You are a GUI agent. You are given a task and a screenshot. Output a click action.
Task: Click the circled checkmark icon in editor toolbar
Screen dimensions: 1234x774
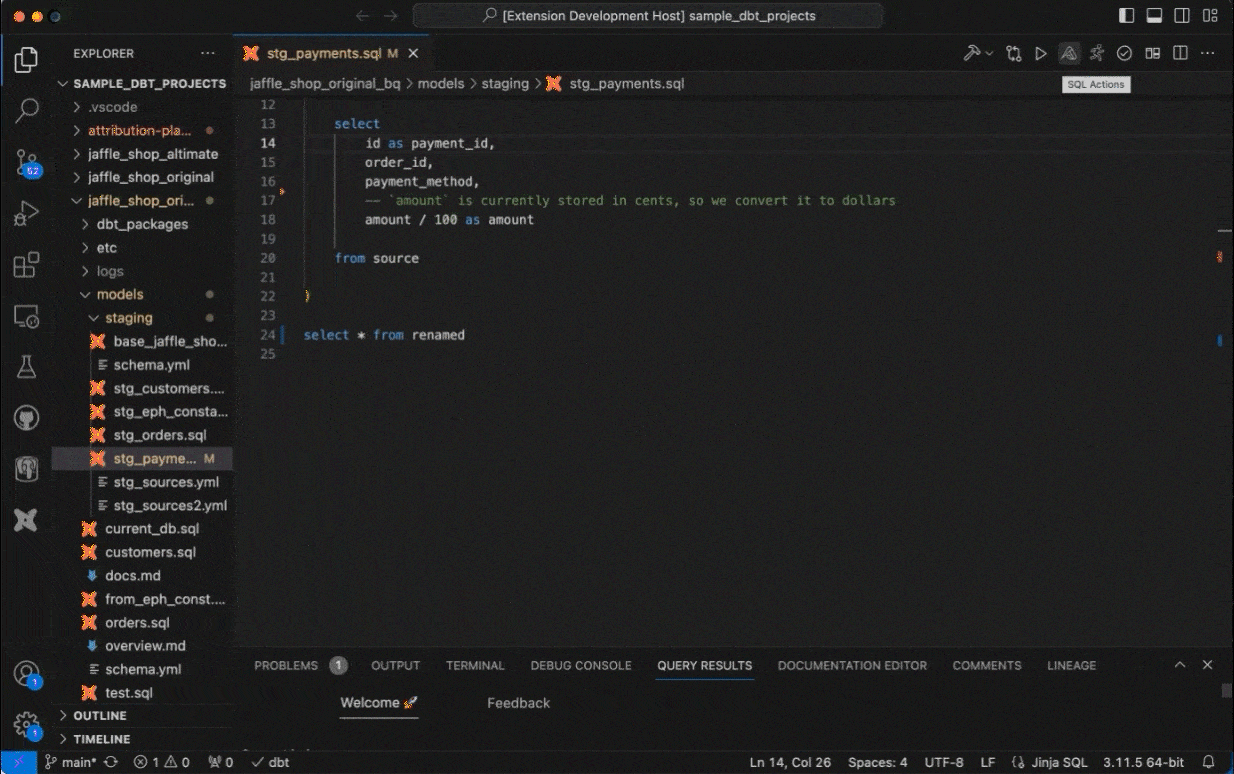coord(1125,53)
